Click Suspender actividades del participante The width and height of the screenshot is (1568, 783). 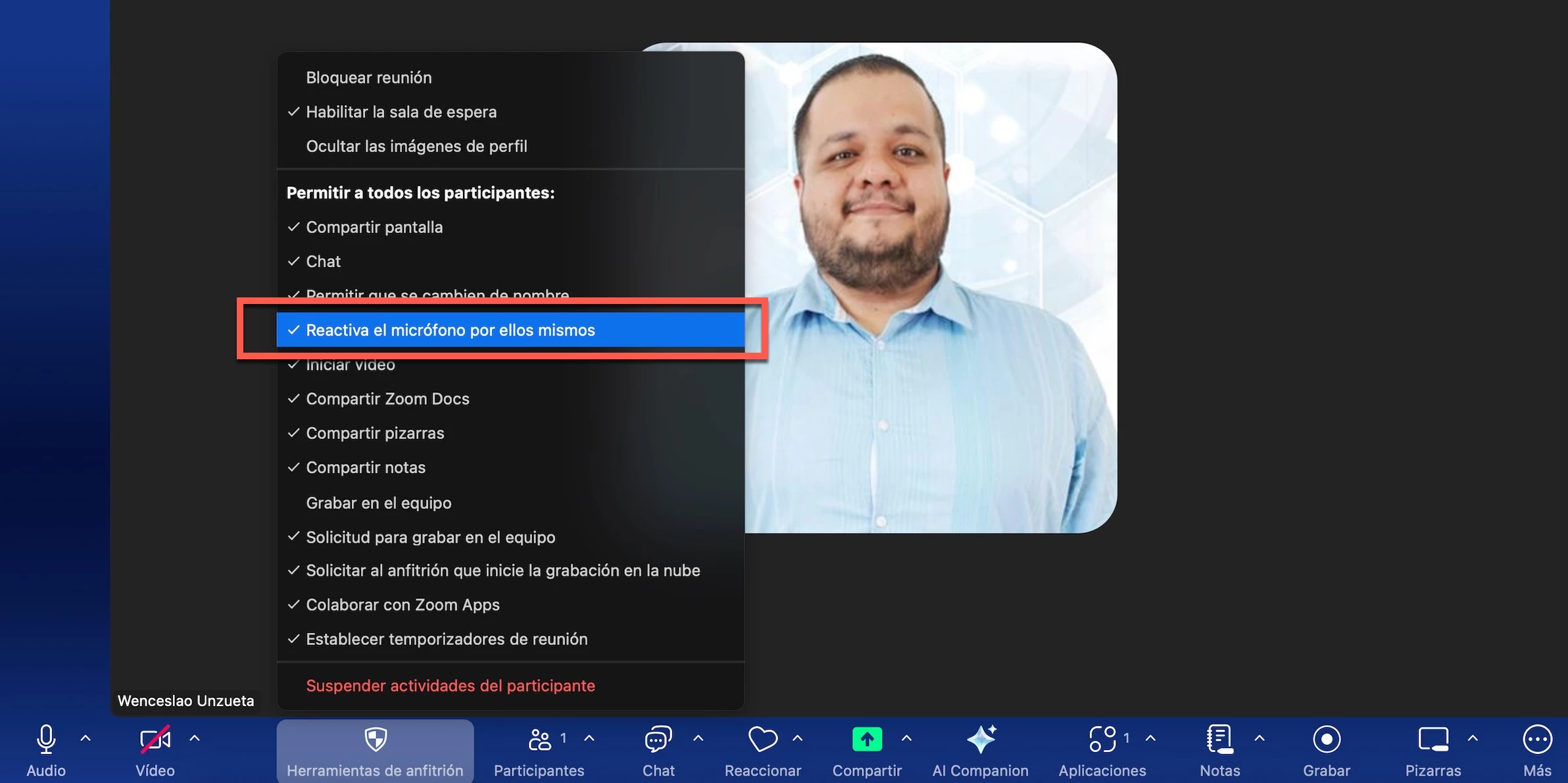[x=451, y=686]
